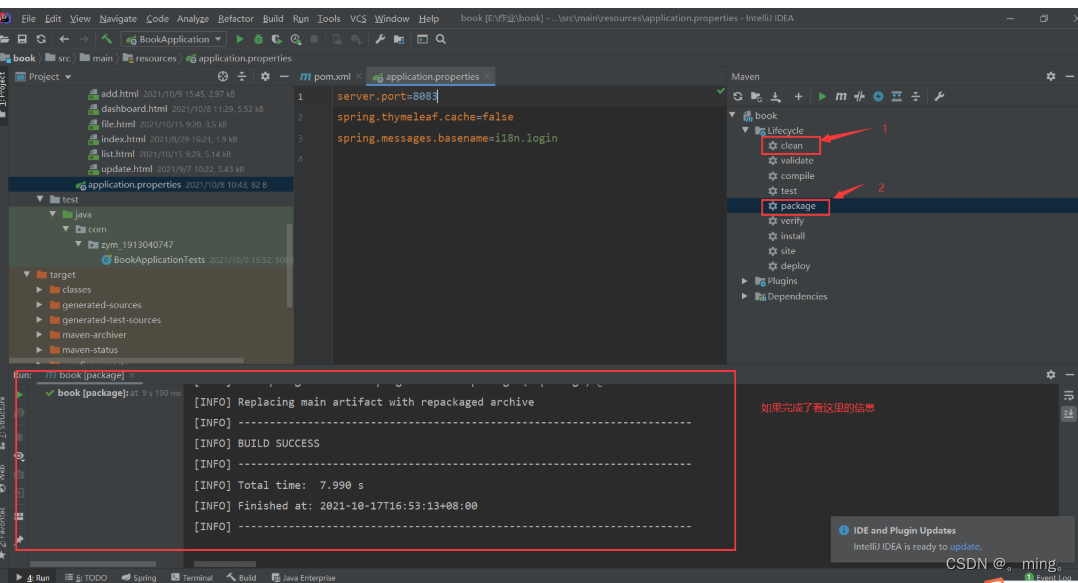
Task: Reimport all Maven projects icon
Action: point(738,96)
